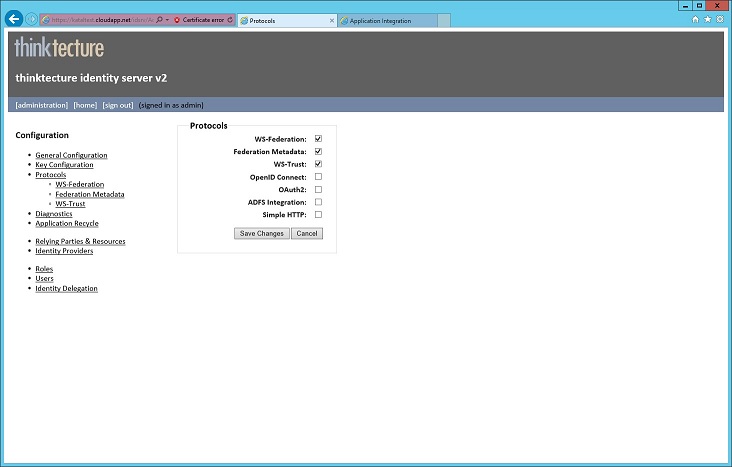Open the browser Tools gear icon
Viewport: 732px width, 467px height.
[720, 19]
